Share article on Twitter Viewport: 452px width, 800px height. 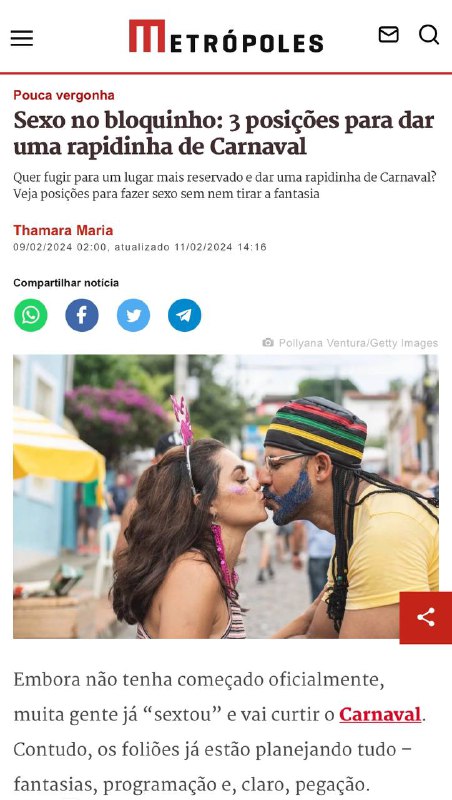(x=133, y=315)
